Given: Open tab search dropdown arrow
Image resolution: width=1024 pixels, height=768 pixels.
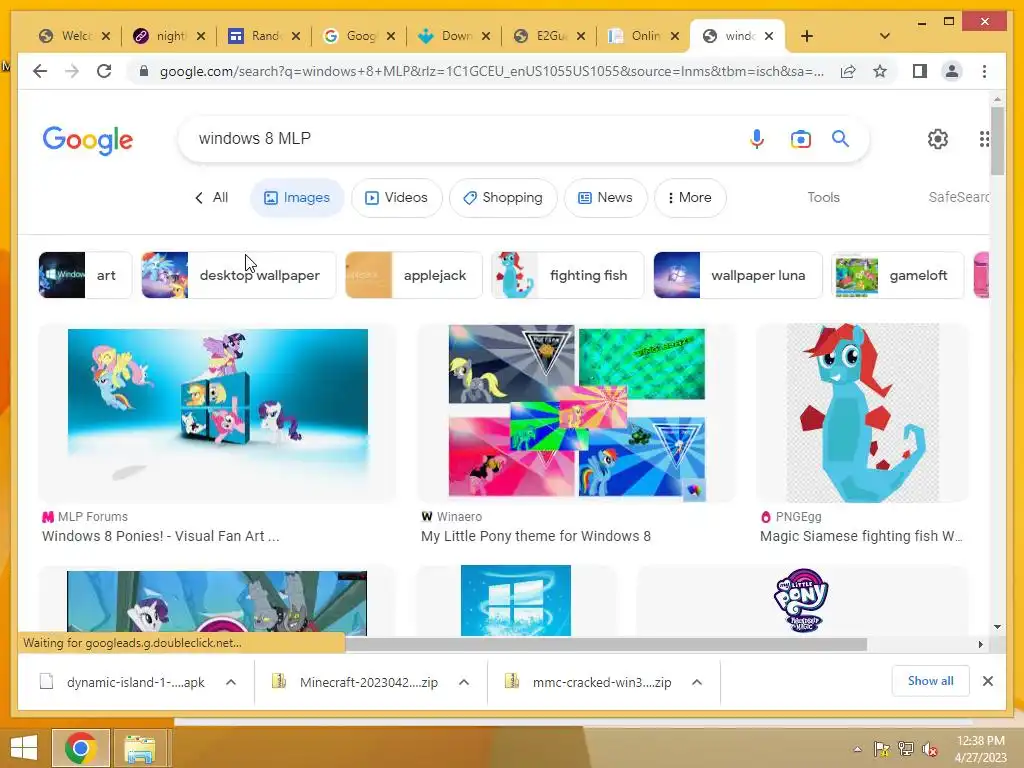Looking at the screenshot, I should (x=884, y=36).
